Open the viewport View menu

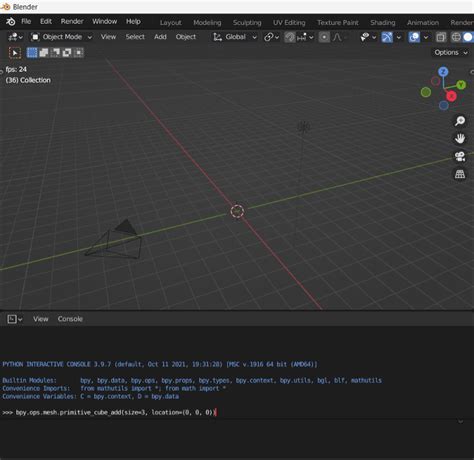click(x=108, y=37)
